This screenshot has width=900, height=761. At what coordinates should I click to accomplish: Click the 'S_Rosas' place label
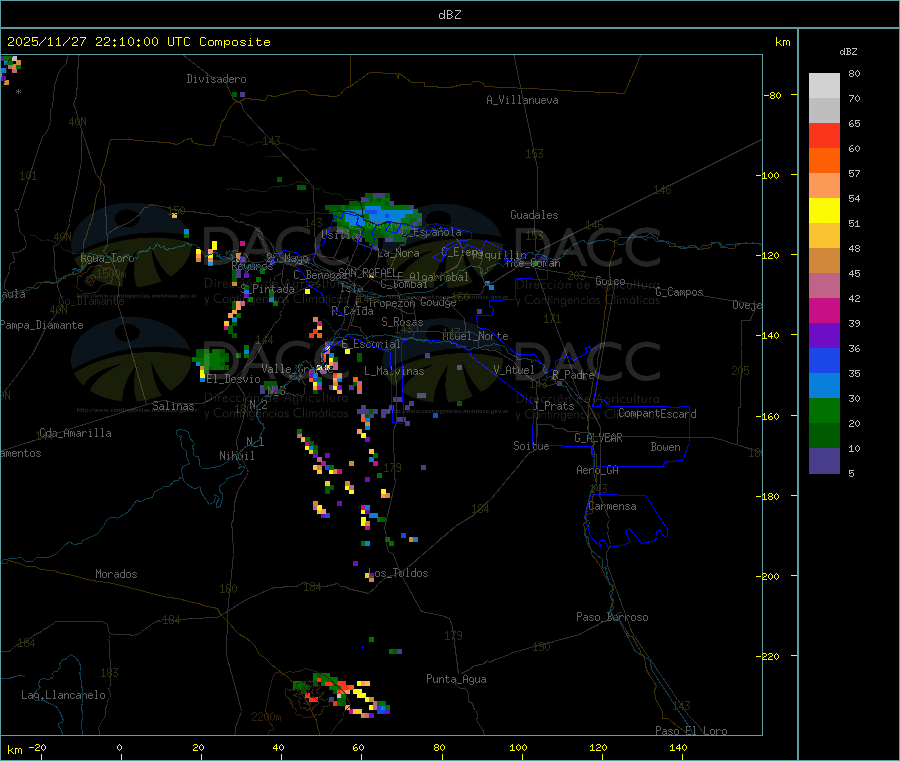(x=402, y=322)
